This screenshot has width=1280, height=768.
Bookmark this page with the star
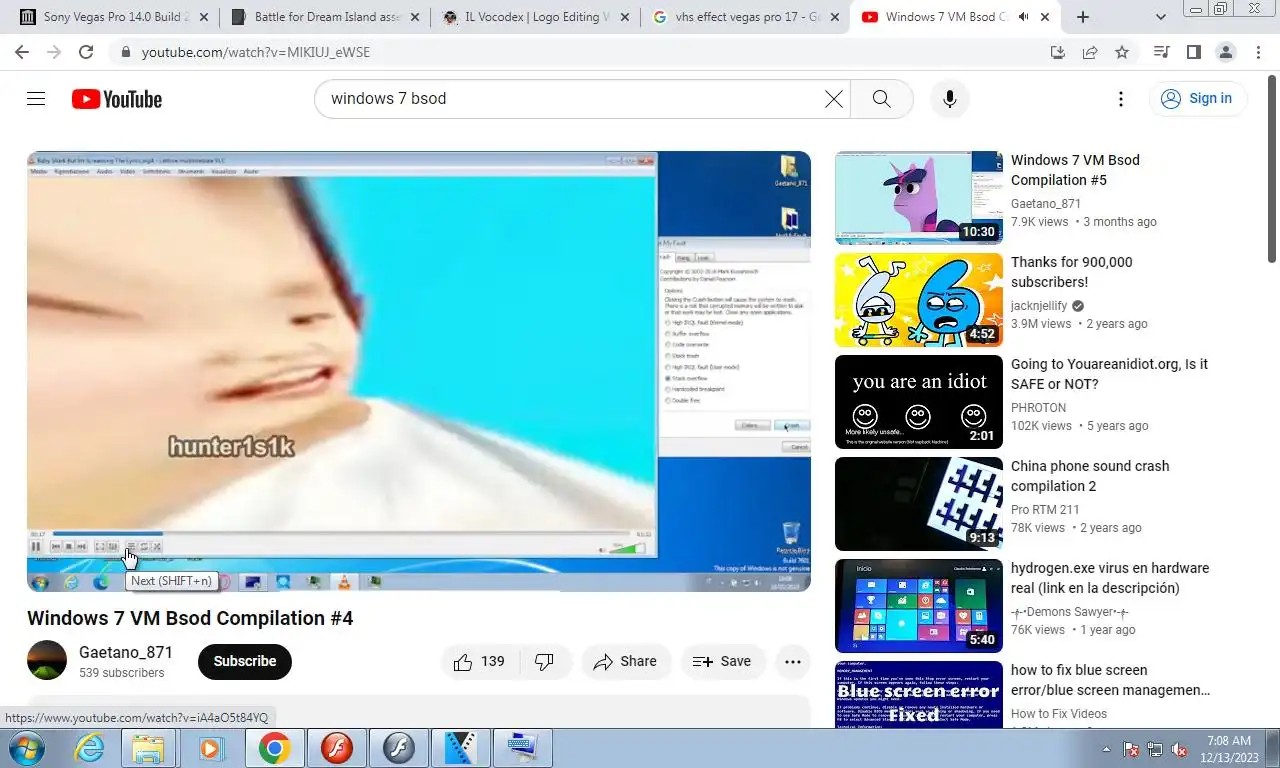(x=1122, y=52)
